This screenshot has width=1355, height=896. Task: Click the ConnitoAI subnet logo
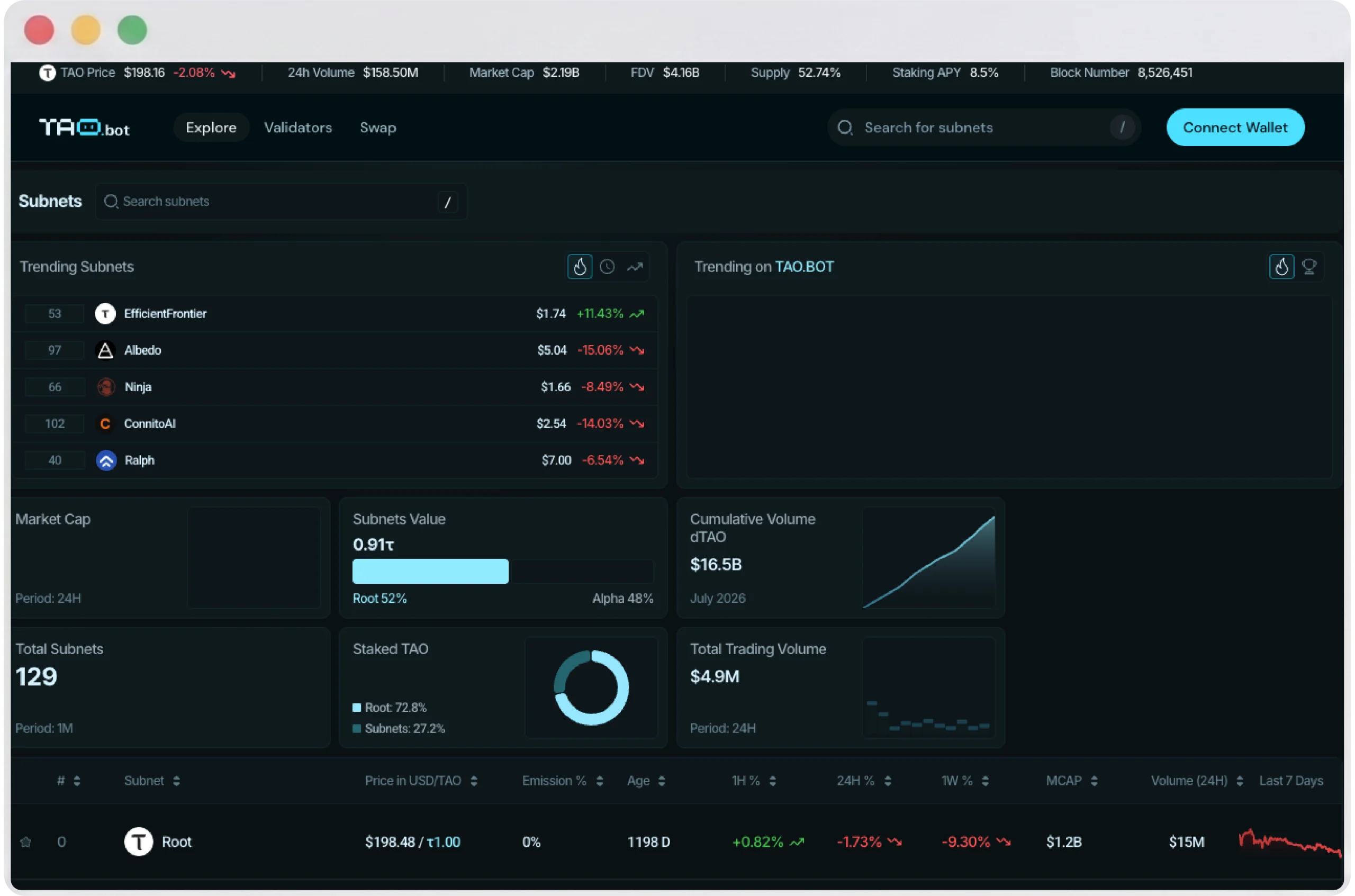(105, 423)
